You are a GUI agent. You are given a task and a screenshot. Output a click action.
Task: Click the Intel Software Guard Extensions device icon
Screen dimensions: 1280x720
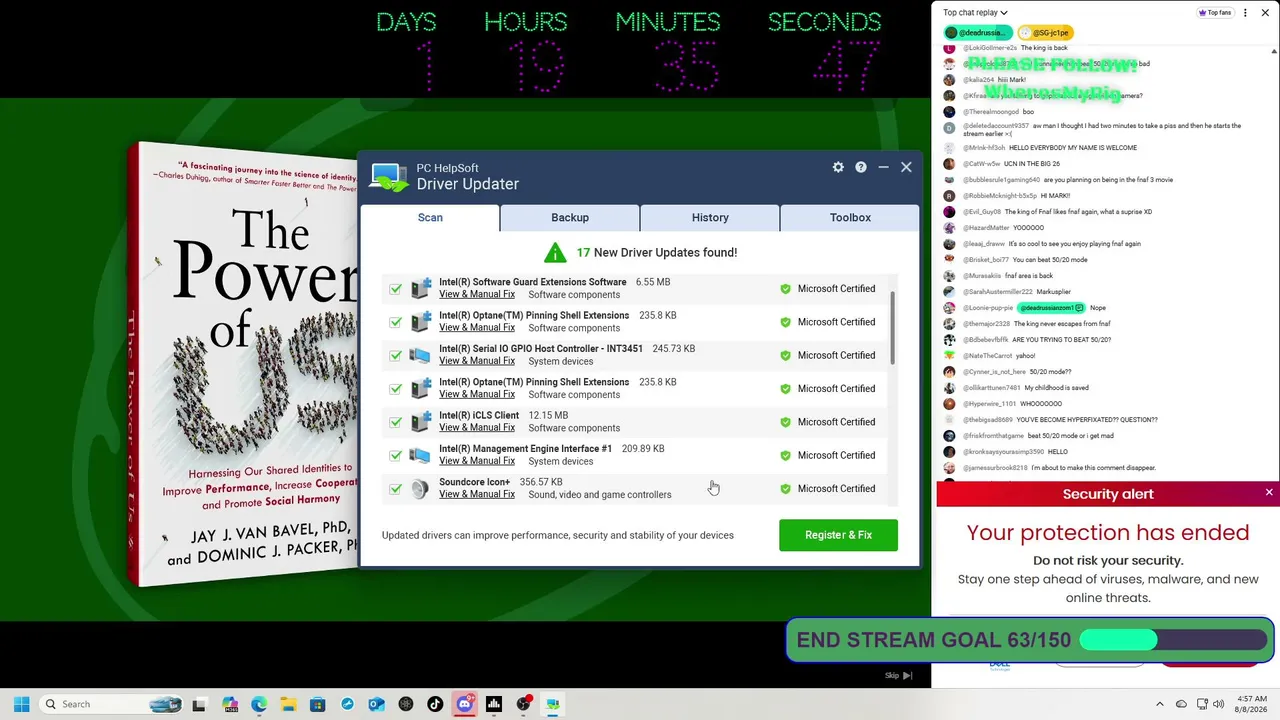click(x=420, y=288)
